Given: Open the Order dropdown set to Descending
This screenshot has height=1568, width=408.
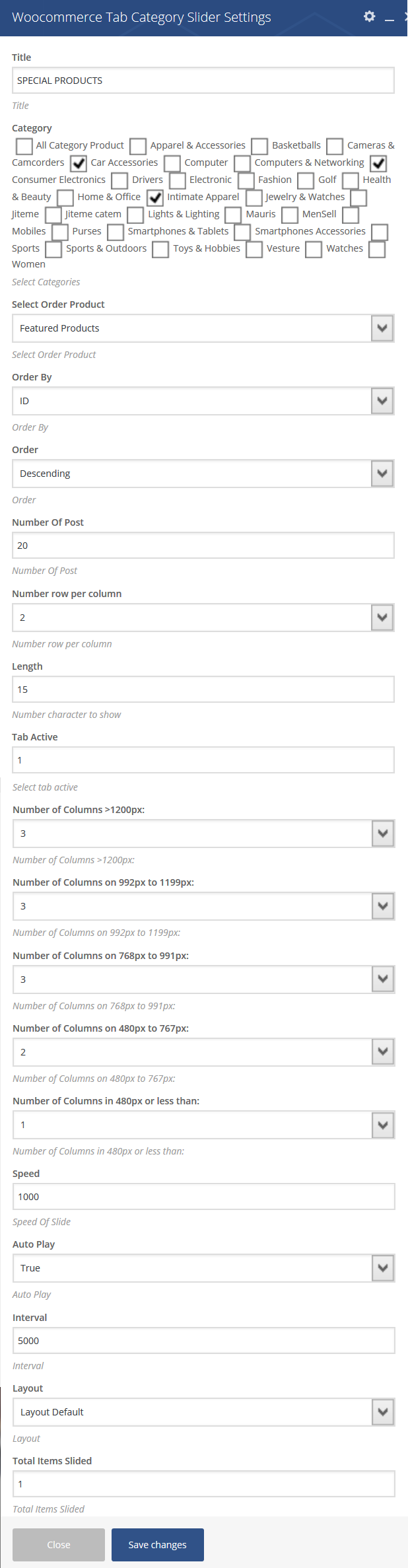Looking at the screenshot, I should coord(203,474).
